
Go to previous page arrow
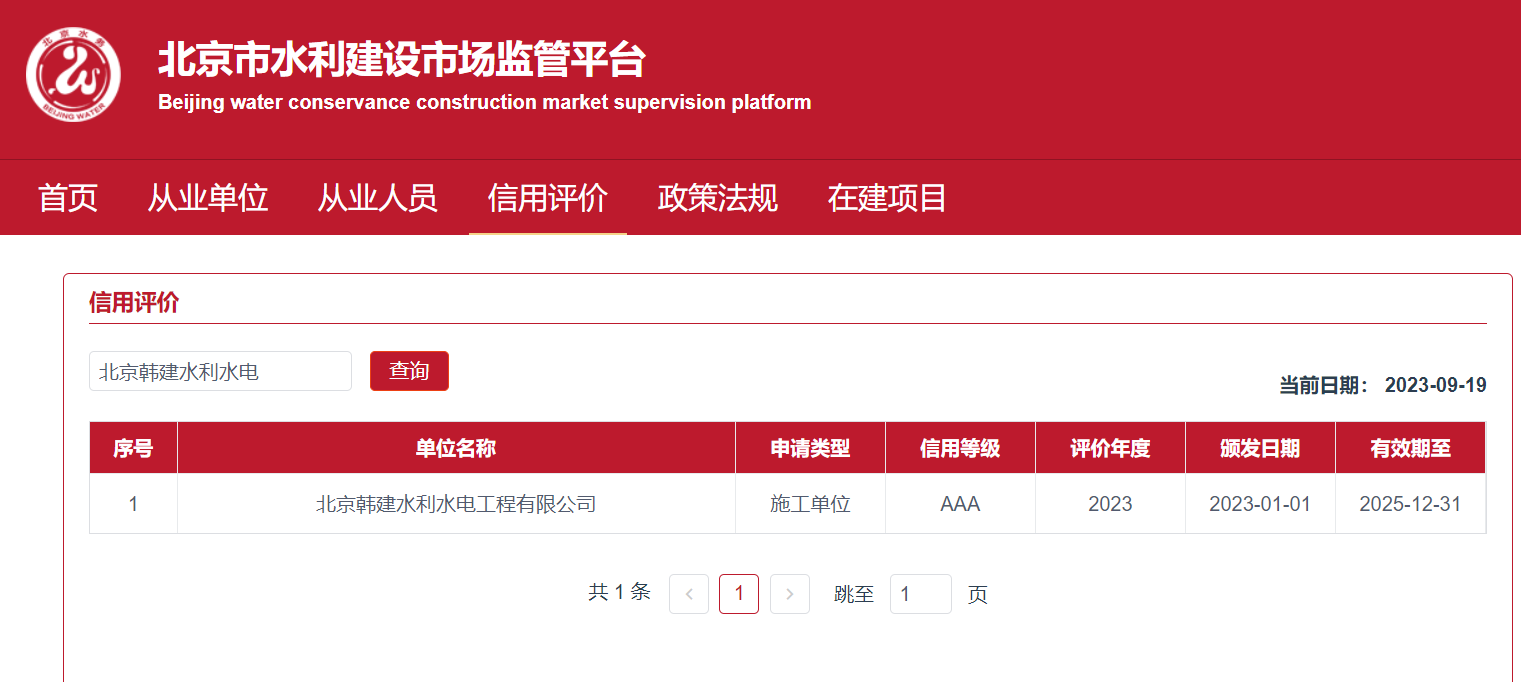(688, 594)
